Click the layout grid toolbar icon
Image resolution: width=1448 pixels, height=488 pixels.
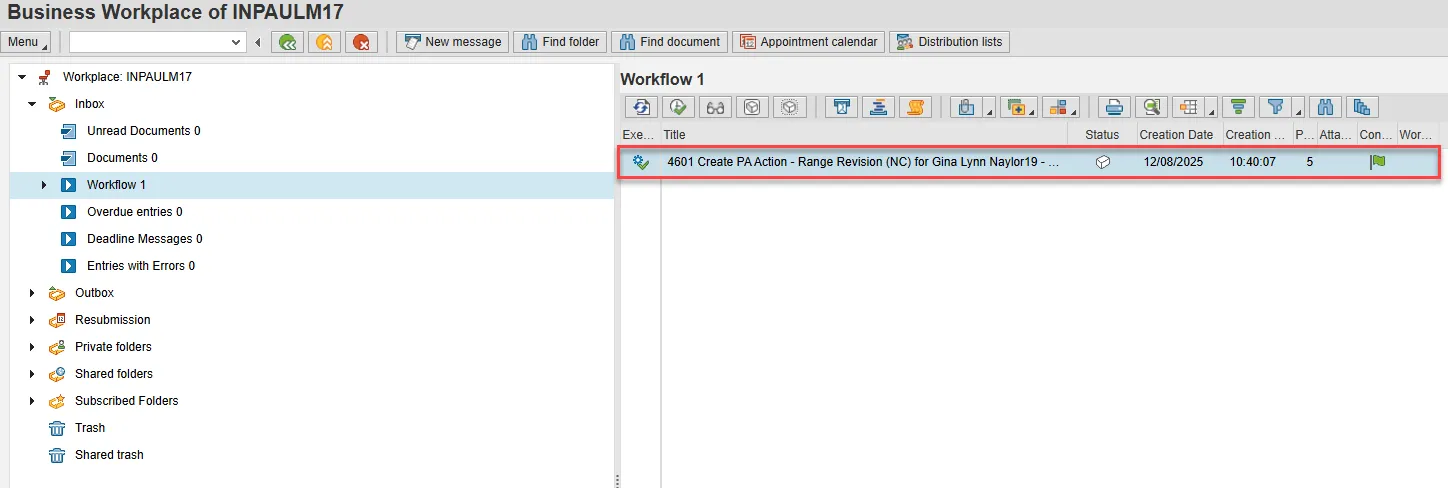1190,107
